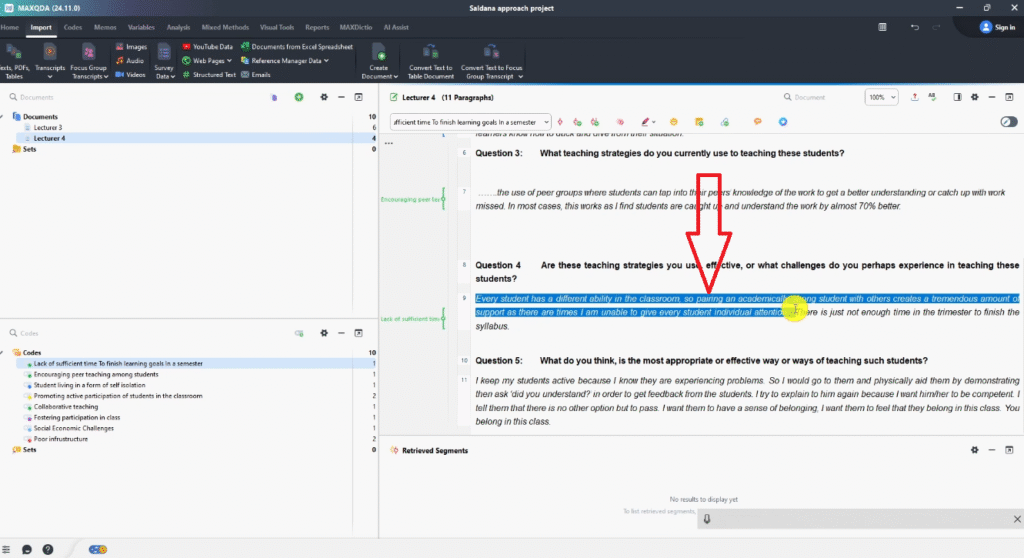Click the Emails import icon
Screen dimensions: 1024x558
coord(244,74)
